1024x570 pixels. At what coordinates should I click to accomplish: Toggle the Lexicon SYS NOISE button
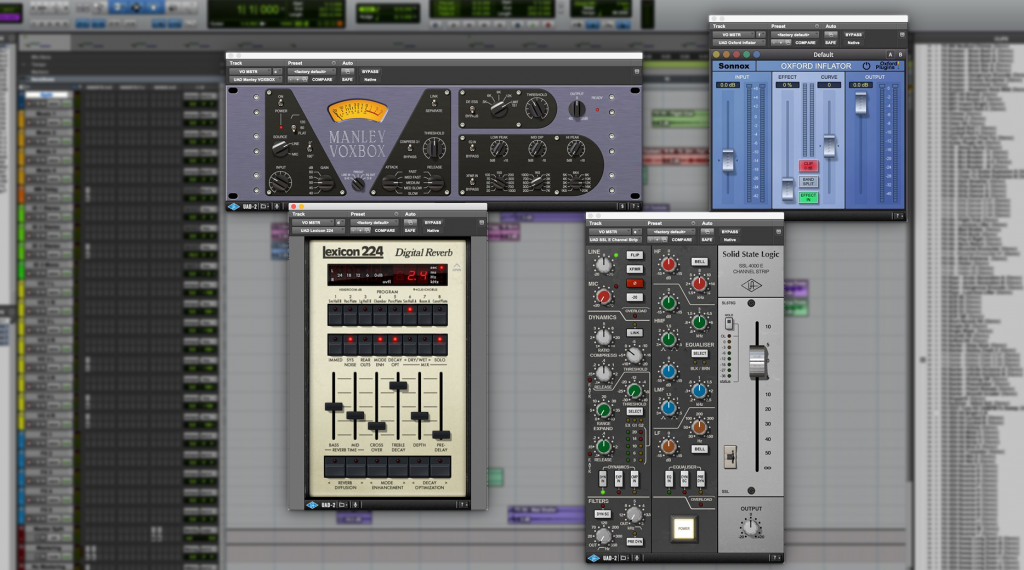(350, 344)
